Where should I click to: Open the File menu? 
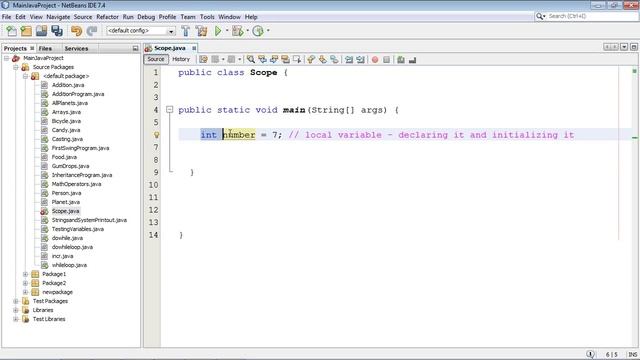pos(7,17)
